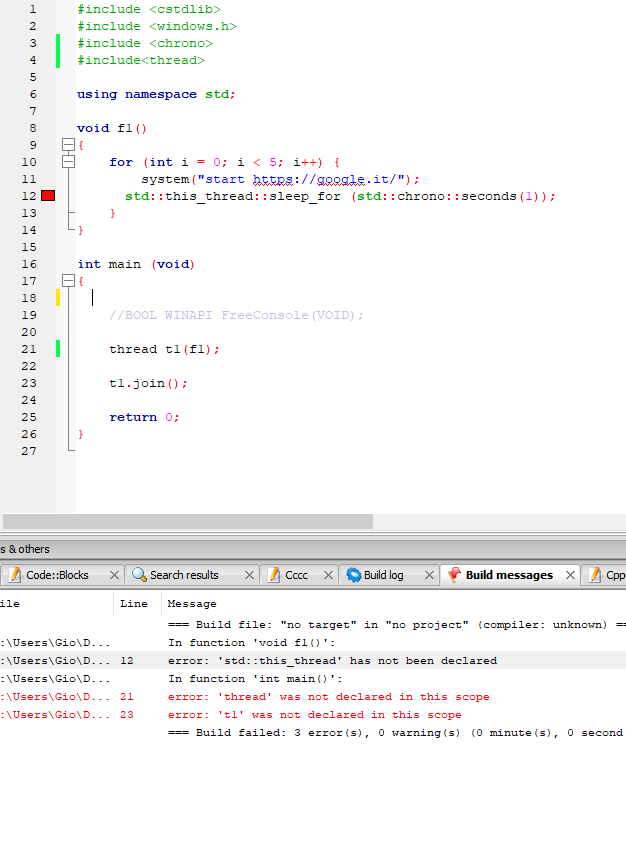Click the Build failed summary line

(x=396, y=733)
